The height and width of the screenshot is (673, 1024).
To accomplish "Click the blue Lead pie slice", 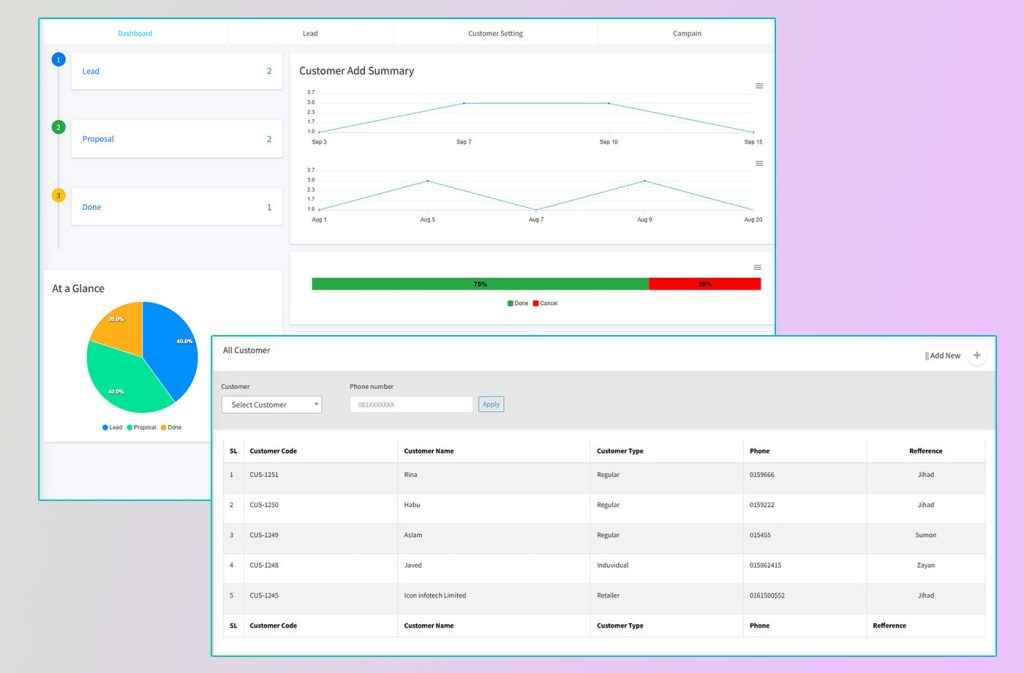I will tap(172, 345).
